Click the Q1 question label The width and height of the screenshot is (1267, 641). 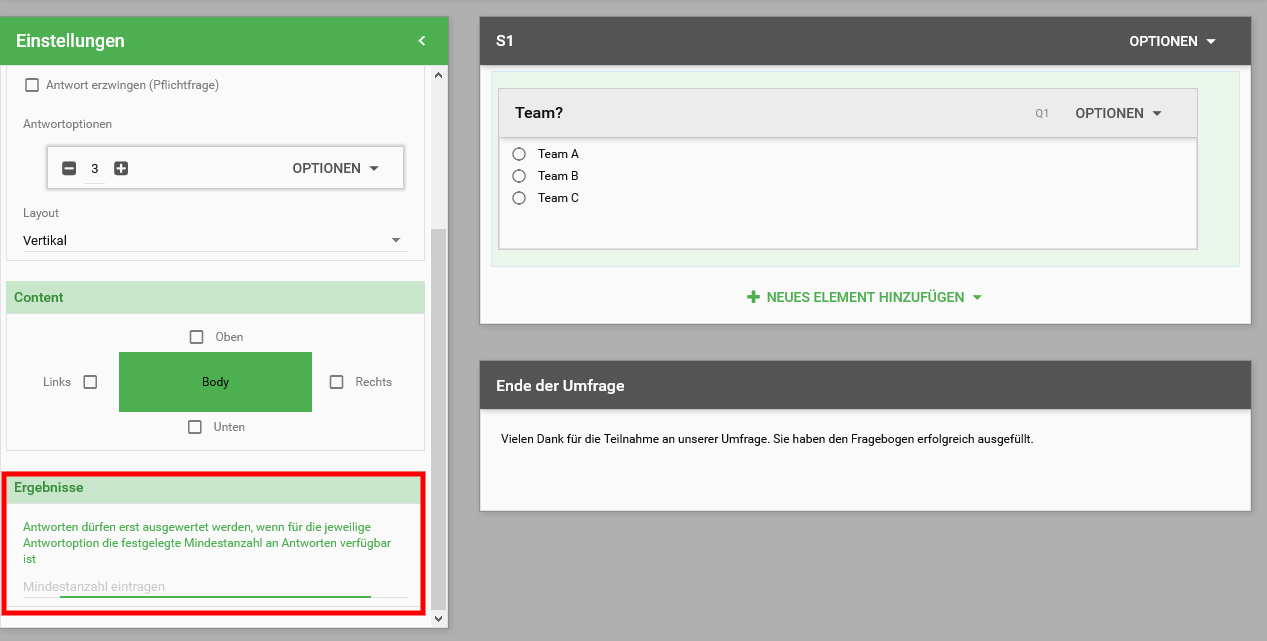[1042, 114]
